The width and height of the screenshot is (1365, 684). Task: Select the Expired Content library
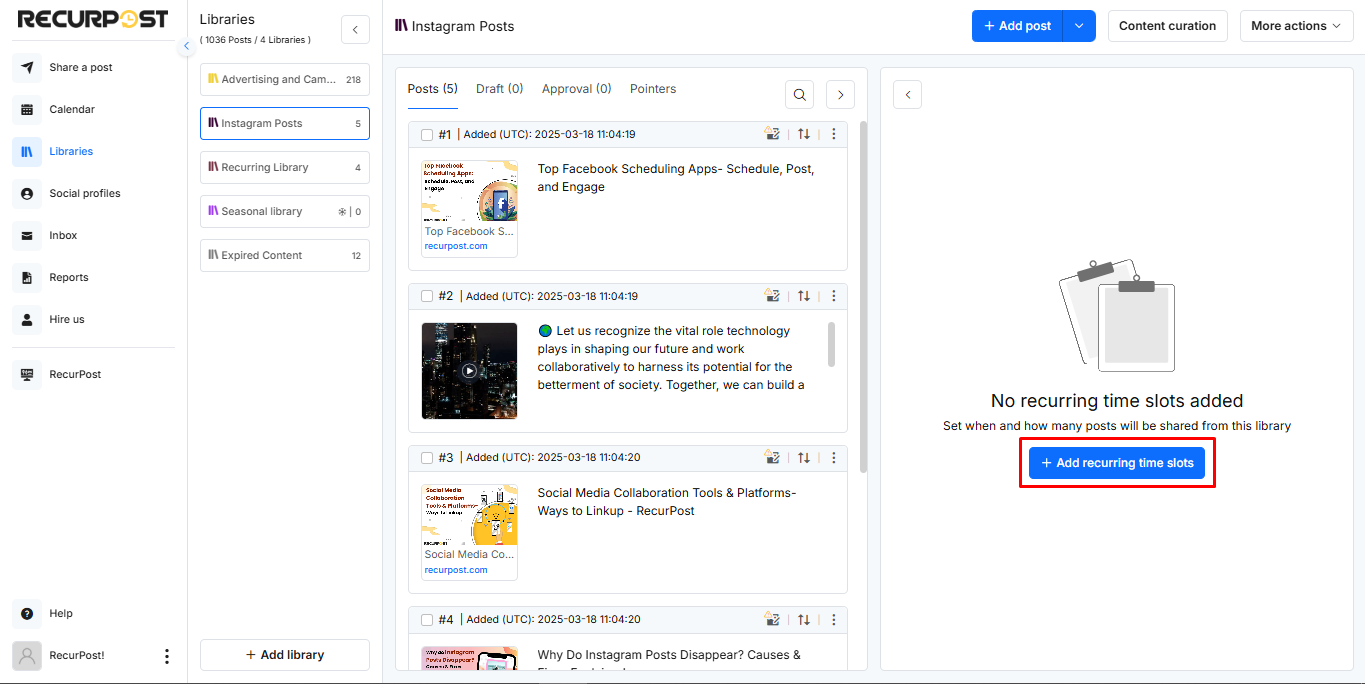point(285,255)
